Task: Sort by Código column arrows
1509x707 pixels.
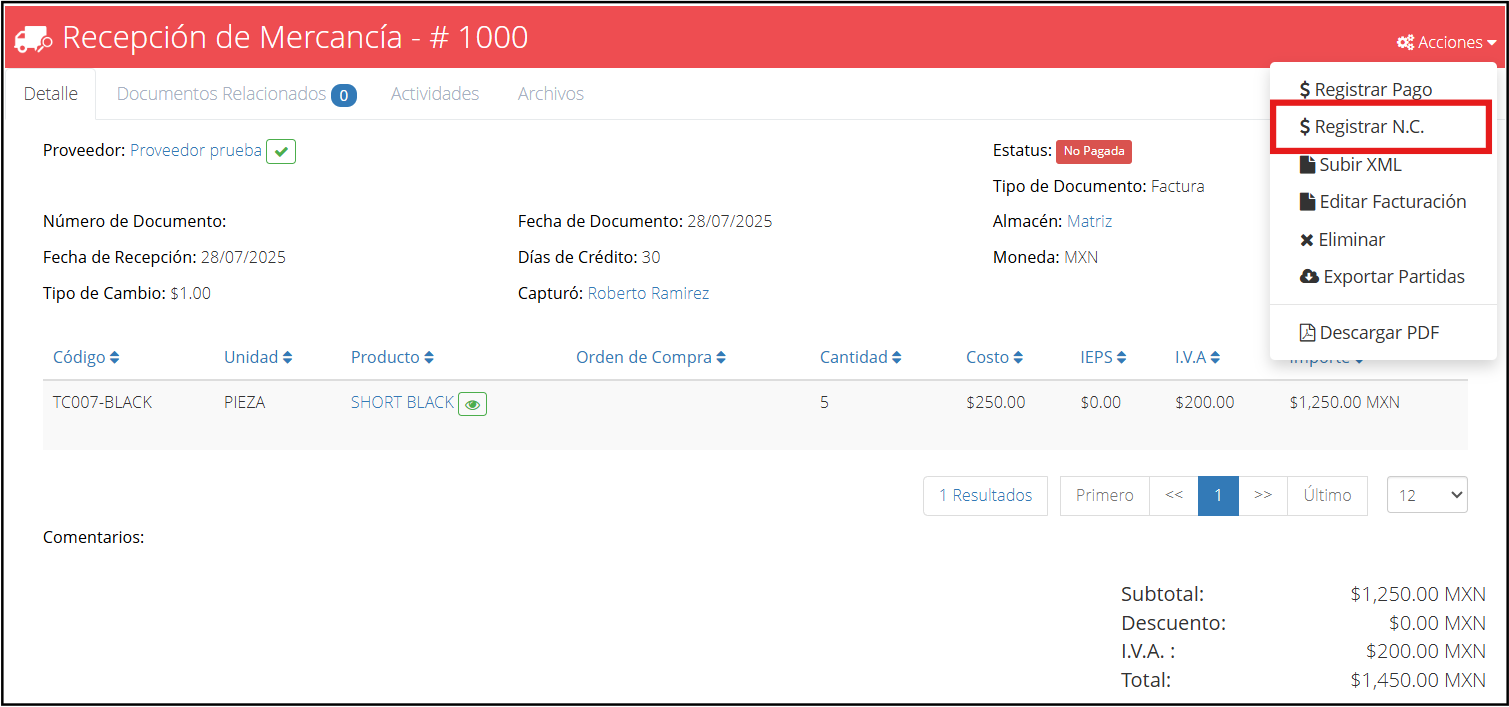Action: pos(115,357)
